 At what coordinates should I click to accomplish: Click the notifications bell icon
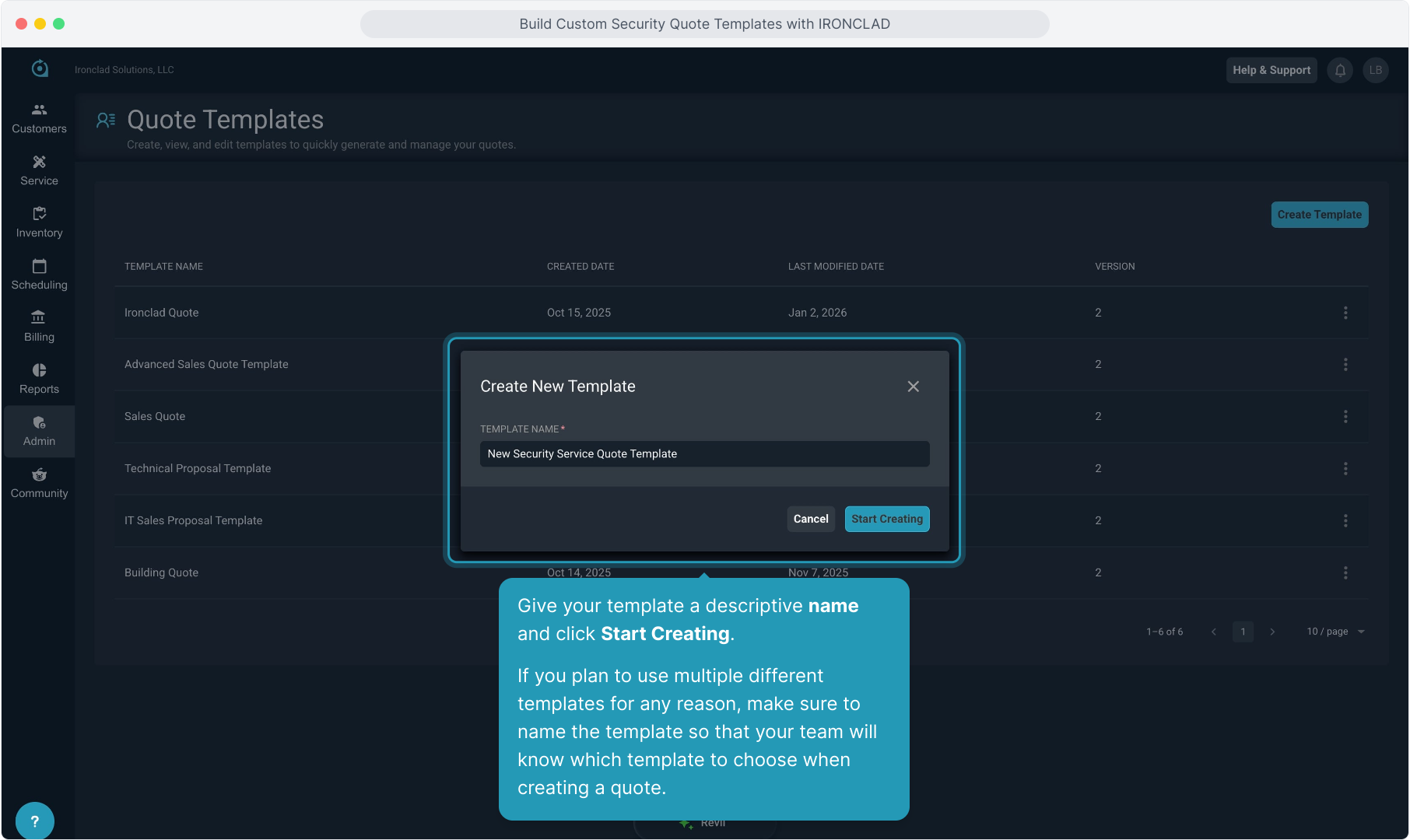click(1340, 70)
